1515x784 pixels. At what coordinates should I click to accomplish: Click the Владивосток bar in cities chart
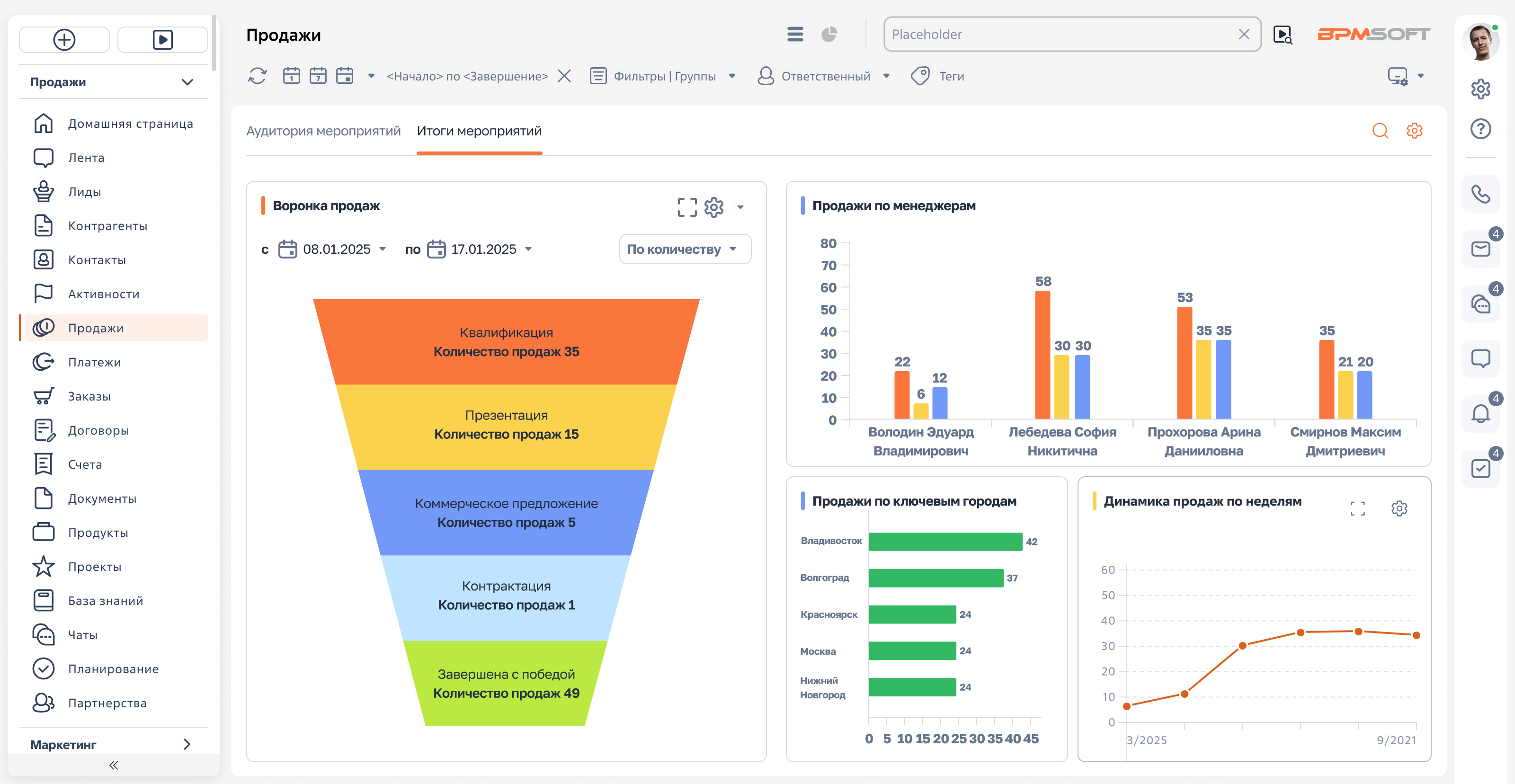[x=945, y=541]
